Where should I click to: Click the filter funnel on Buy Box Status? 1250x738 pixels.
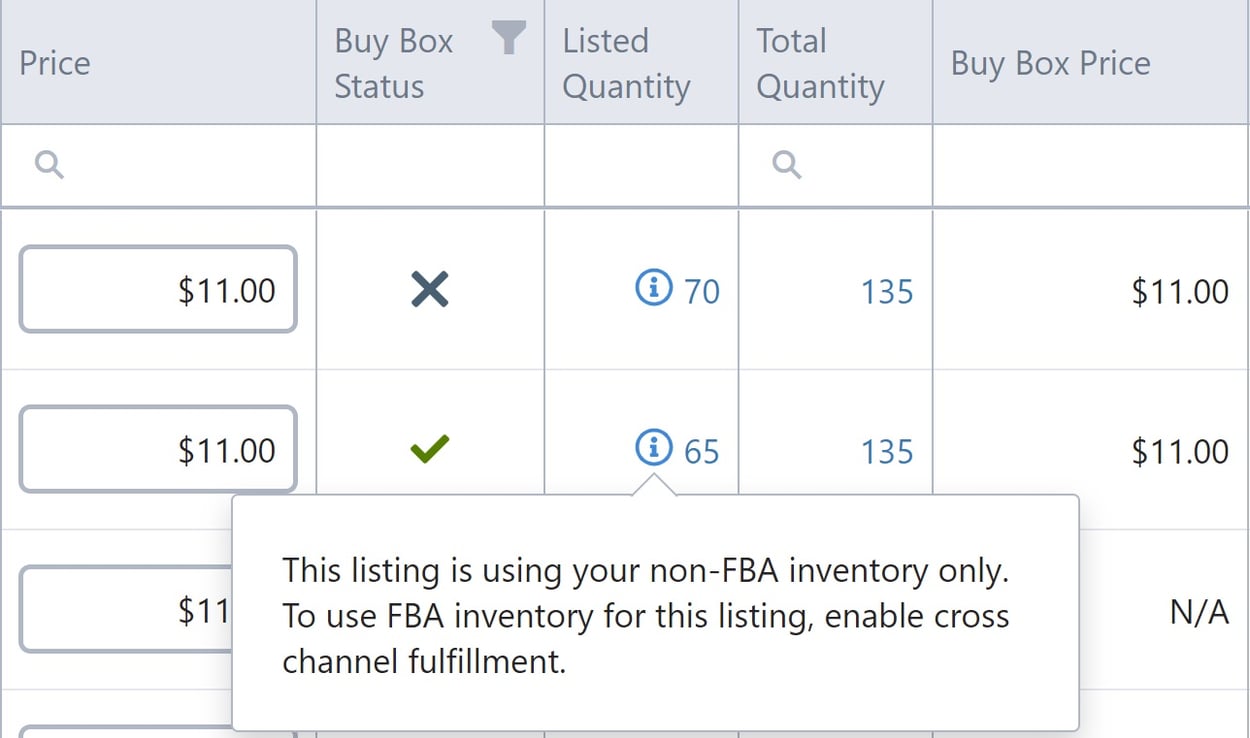tap(510, 38)
